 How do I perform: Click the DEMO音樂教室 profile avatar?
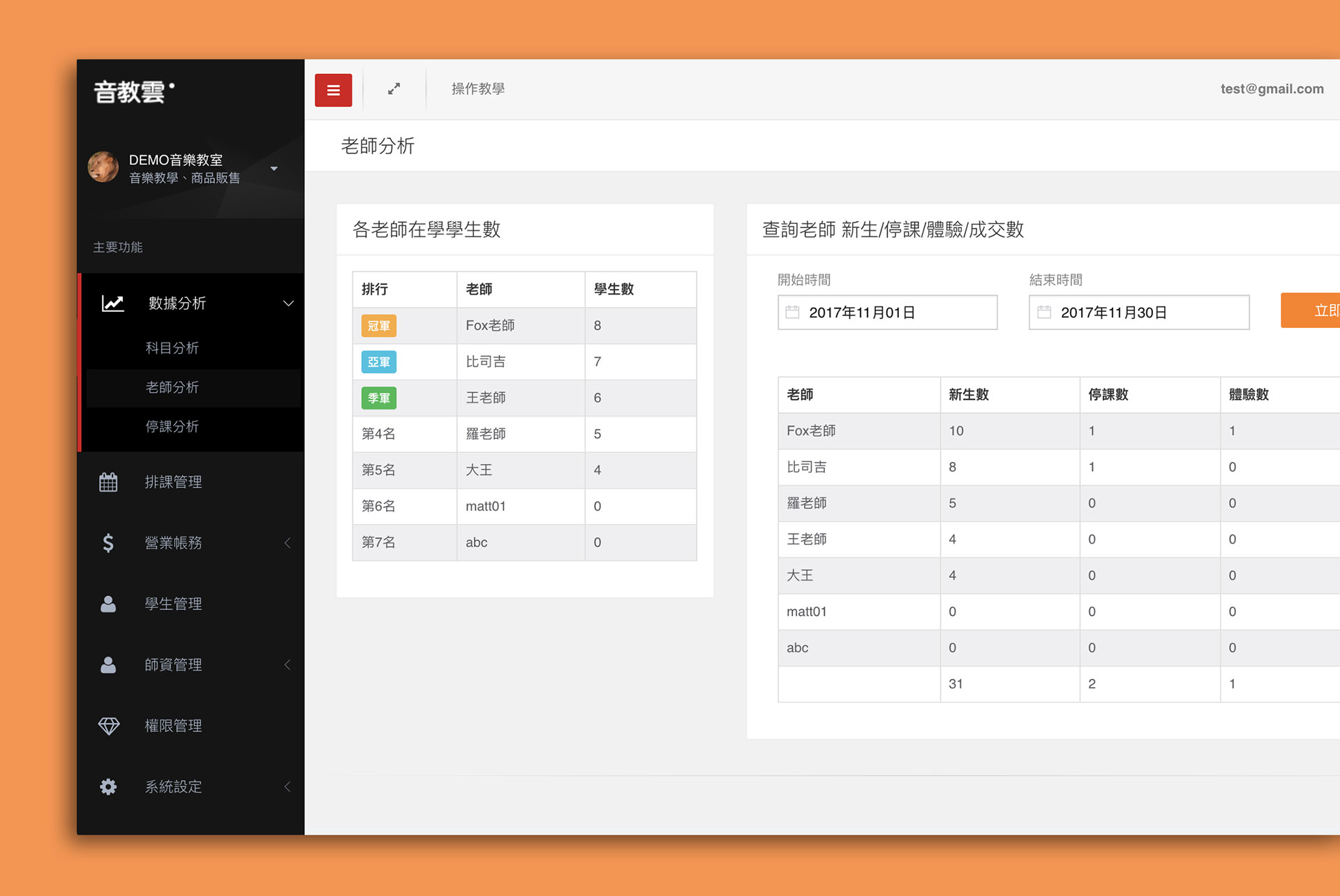(x=103, y=167)
